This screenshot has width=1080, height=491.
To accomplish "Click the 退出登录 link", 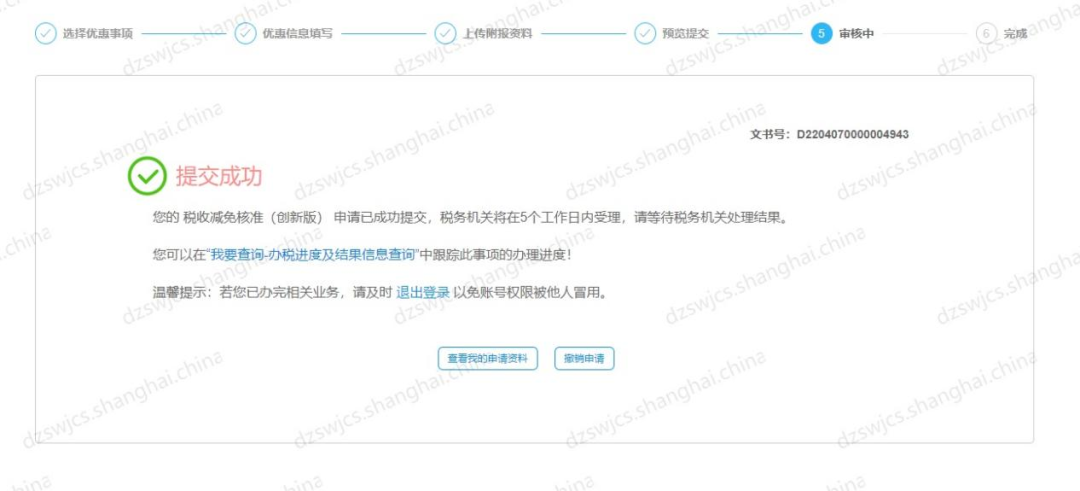I will click(423, 293).
